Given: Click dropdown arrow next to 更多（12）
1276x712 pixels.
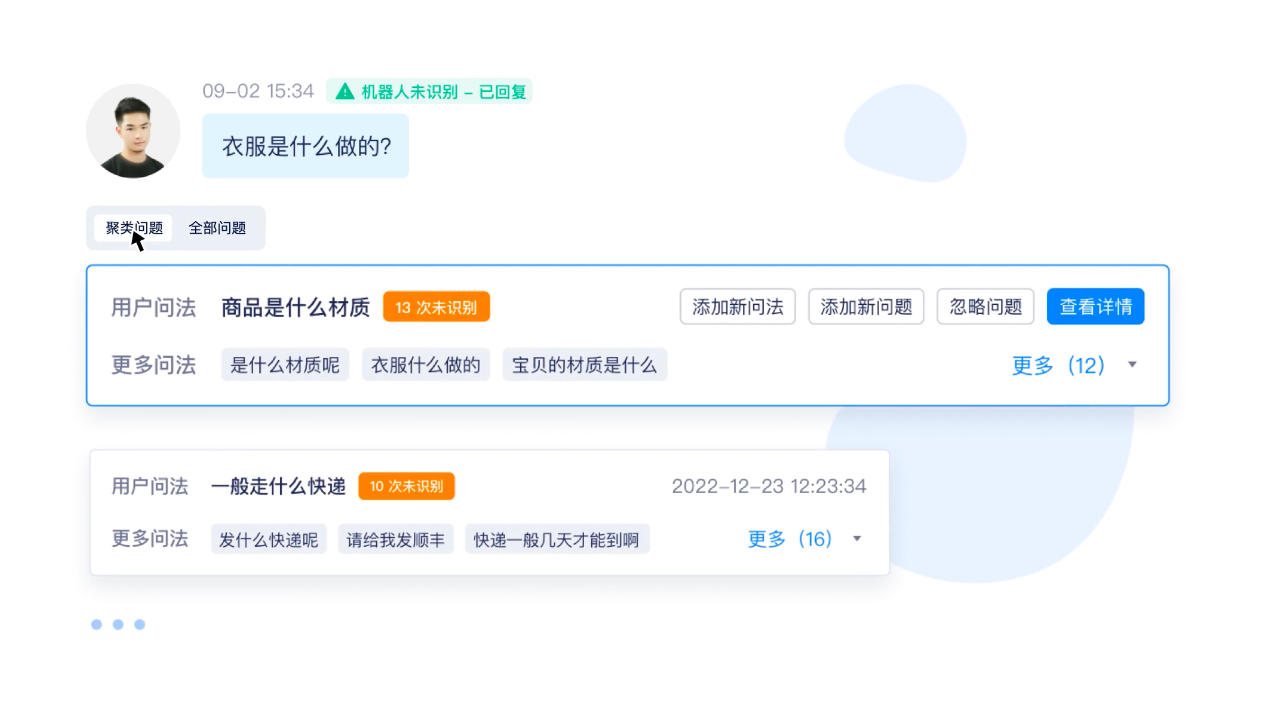Looking at the screenshot, I should [x=1133, y=365].
